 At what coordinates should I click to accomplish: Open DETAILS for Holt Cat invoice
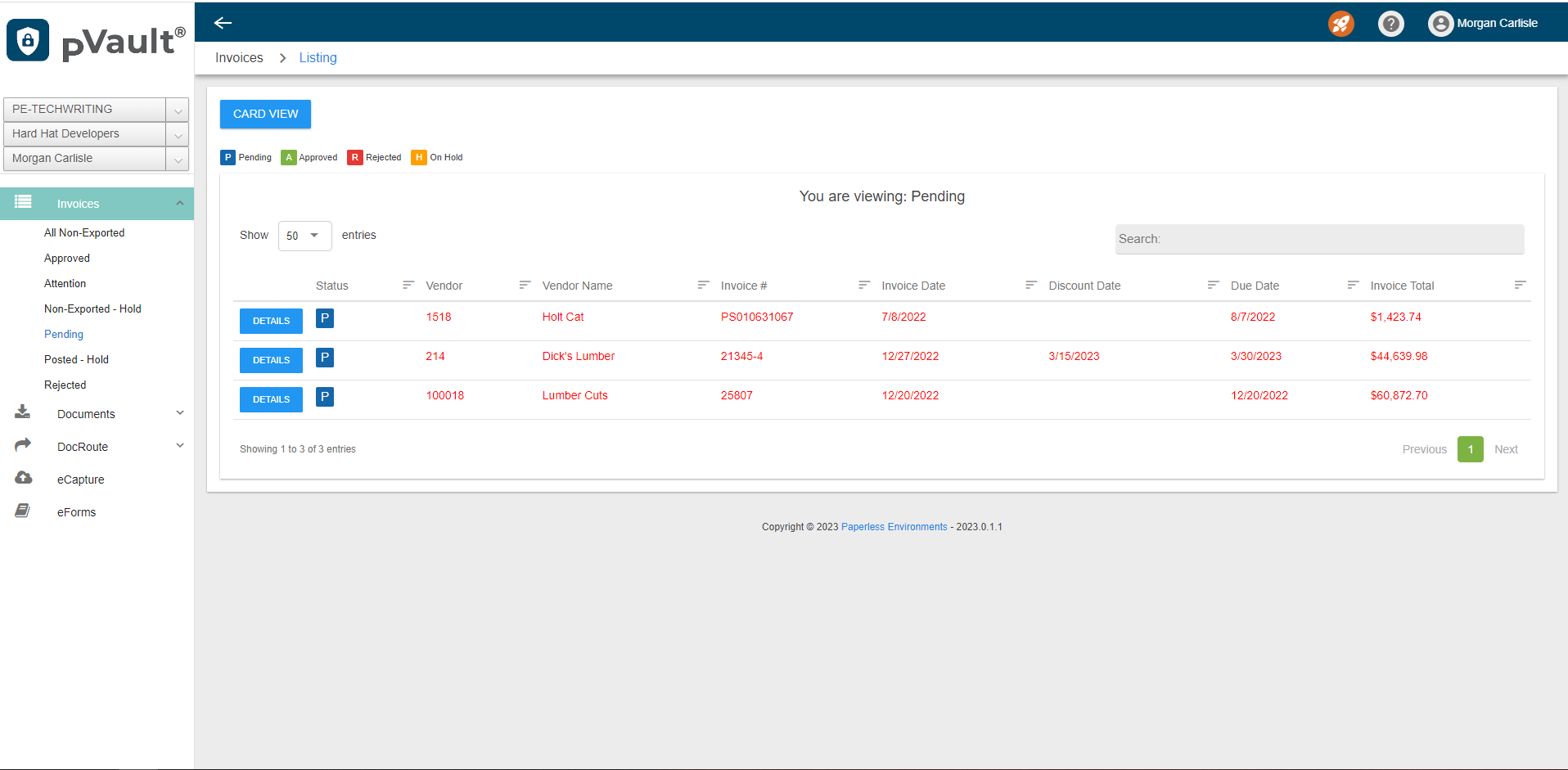[271, 321]
